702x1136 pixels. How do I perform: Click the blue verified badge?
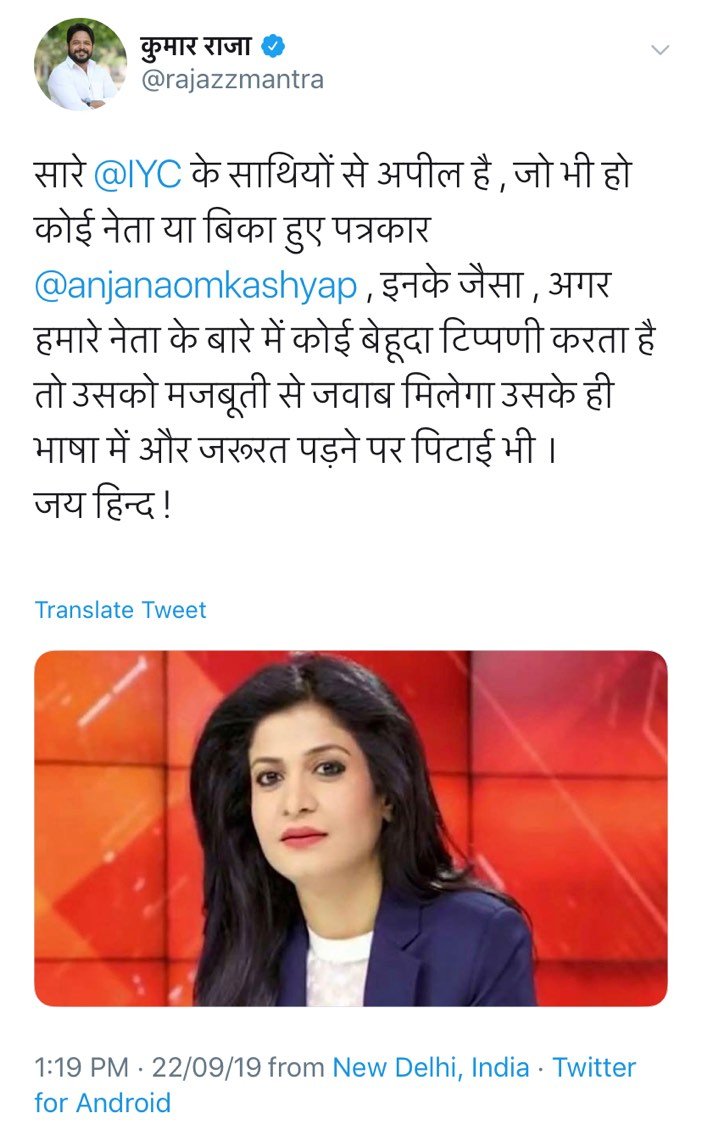(273, 46)
